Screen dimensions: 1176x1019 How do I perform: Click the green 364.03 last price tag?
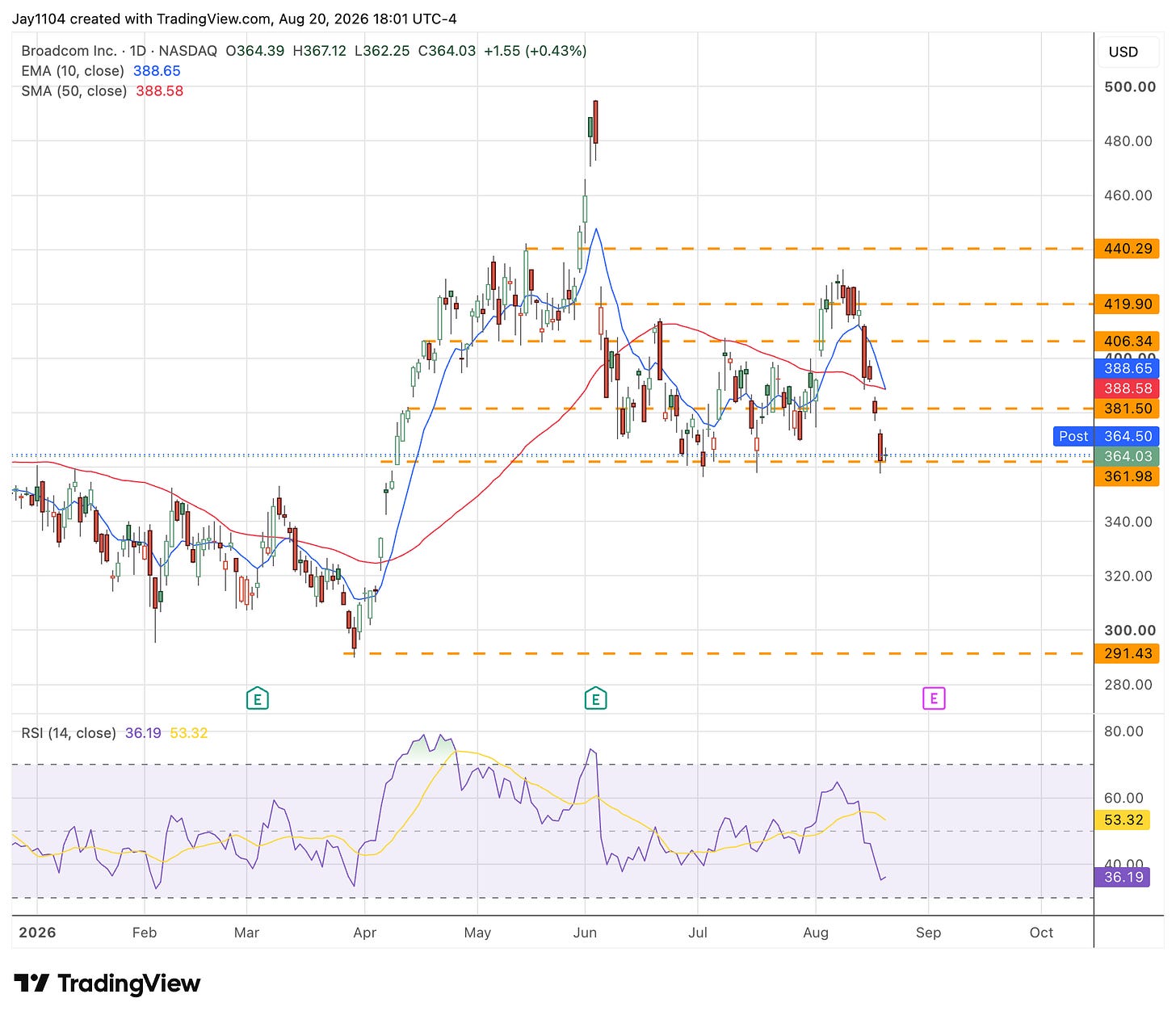[x=1127, y=456]
